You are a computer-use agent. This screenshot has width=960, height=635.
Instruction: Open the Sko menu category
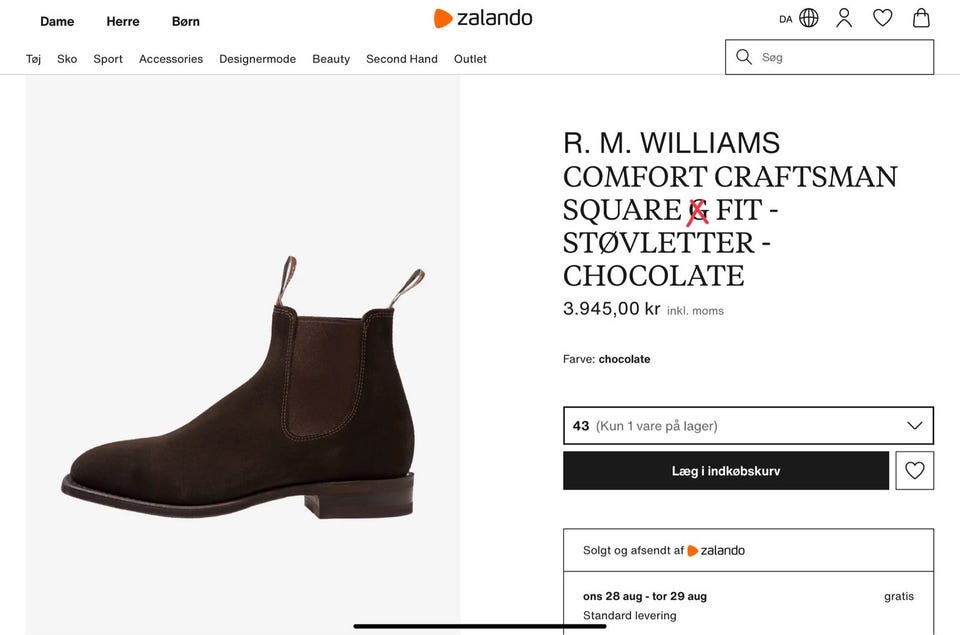coord(67,59)
